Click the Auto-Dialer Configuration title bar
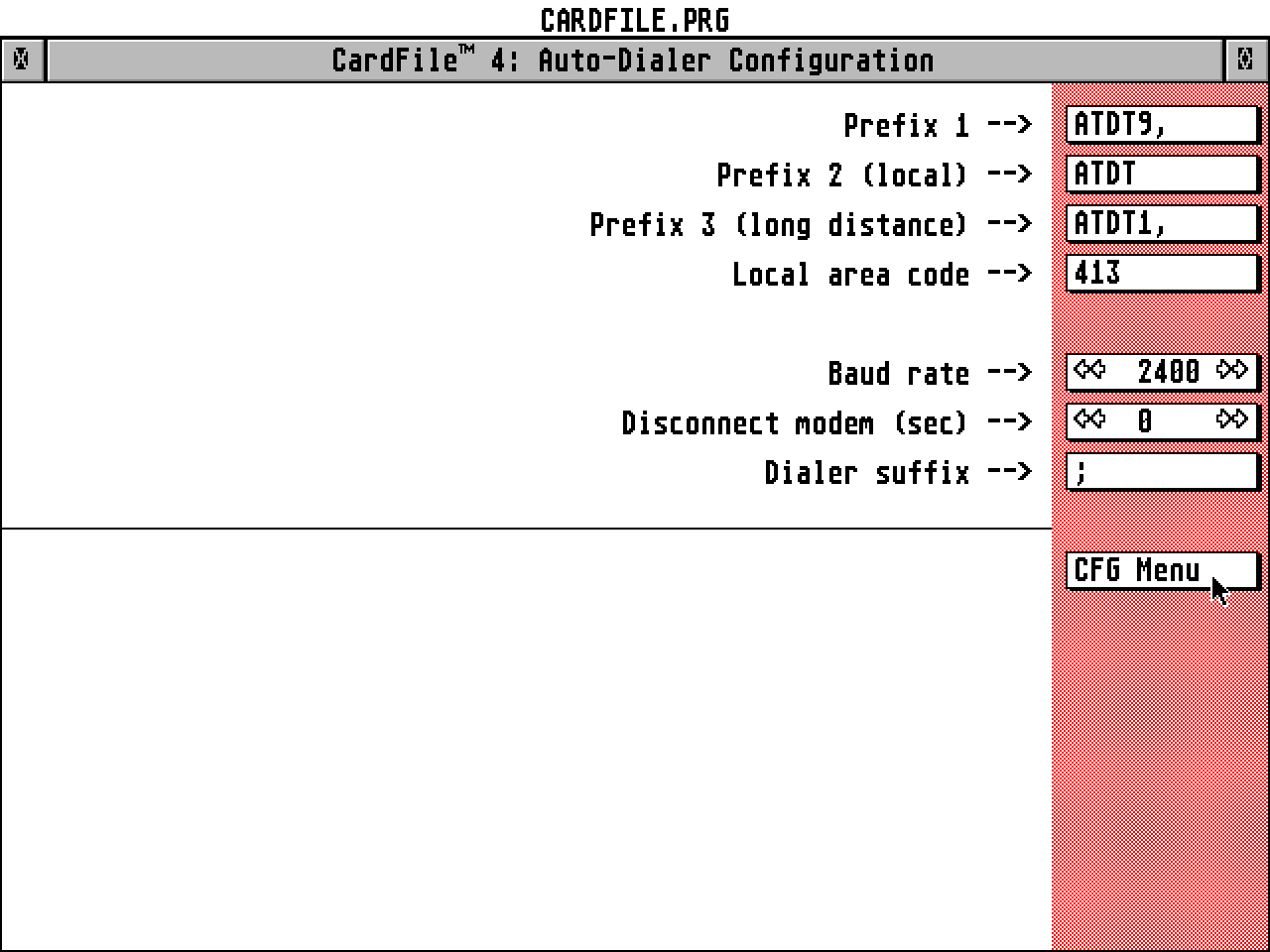Viewport: 1270px width, 952px height. (x=632, y=59)
